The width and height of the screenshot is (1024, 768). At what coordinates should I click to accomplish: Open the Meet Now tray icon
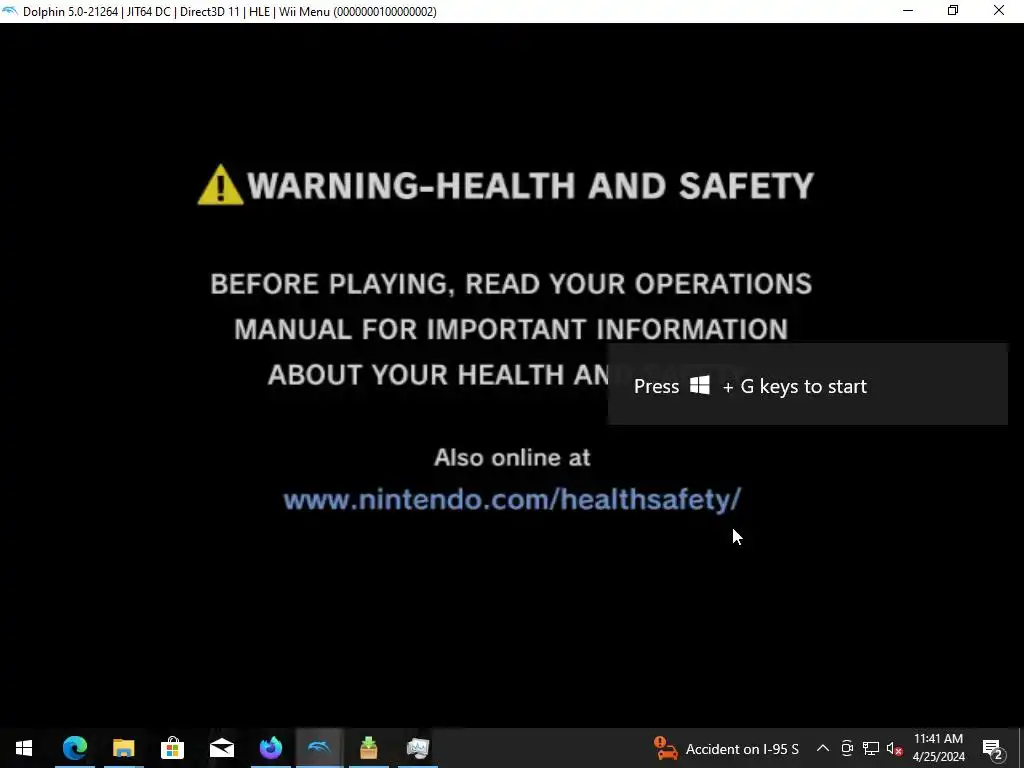point(847,748)
